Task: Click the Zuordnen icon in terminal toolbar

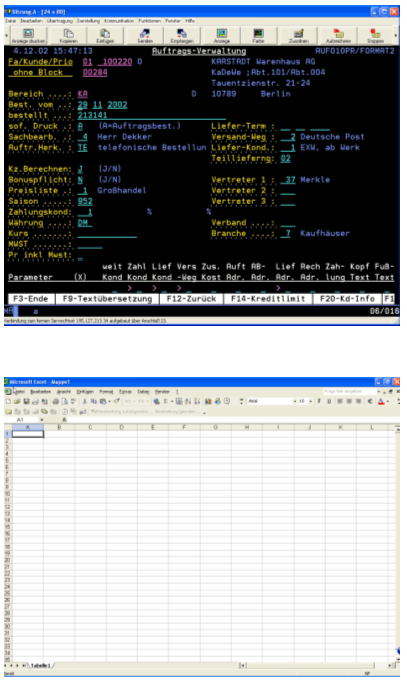Action: [x=298, y=35]
